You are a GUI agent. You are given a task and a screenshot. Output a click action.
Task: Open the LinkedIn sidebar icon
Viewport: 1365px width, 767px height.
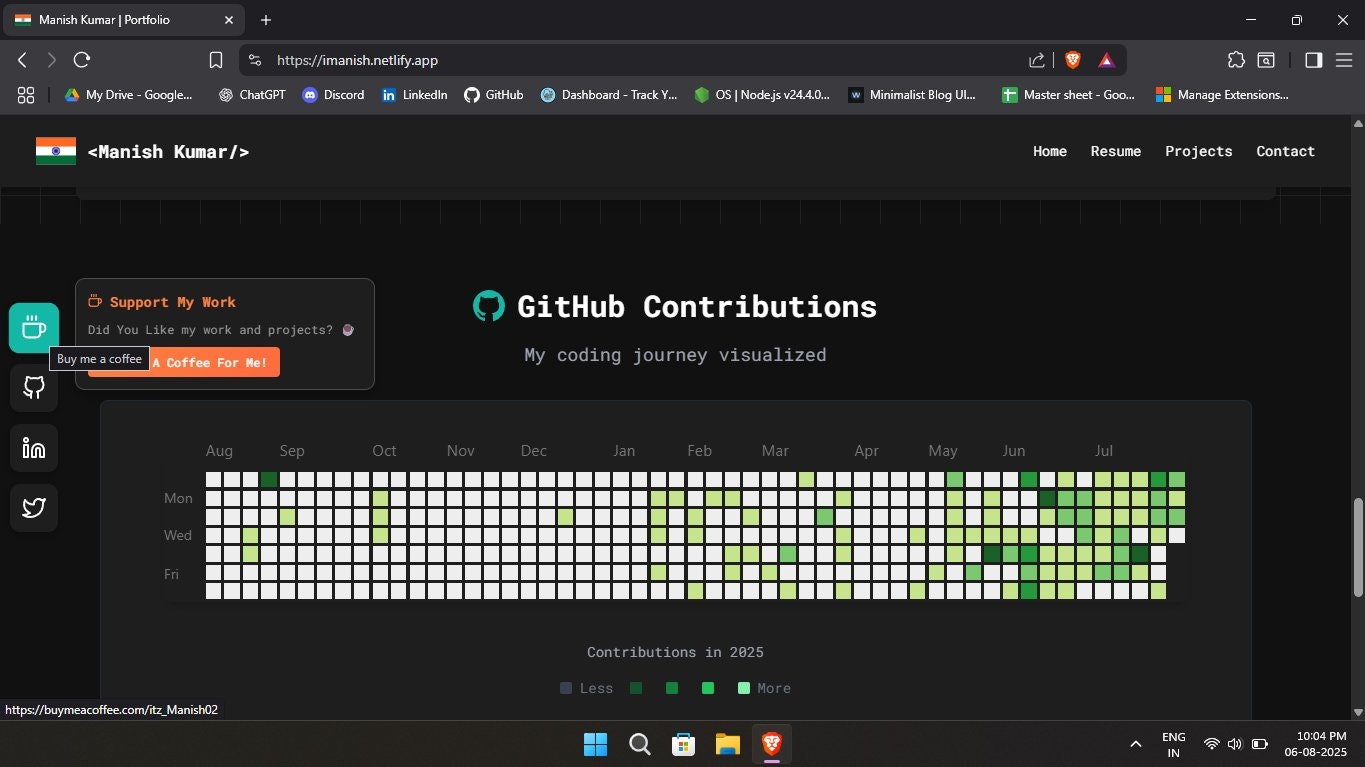coord(34,448)
